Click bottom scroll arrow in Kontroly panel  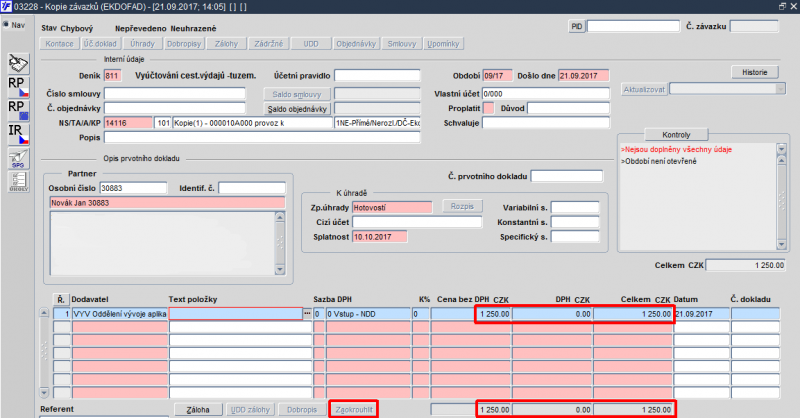point(781,244)
